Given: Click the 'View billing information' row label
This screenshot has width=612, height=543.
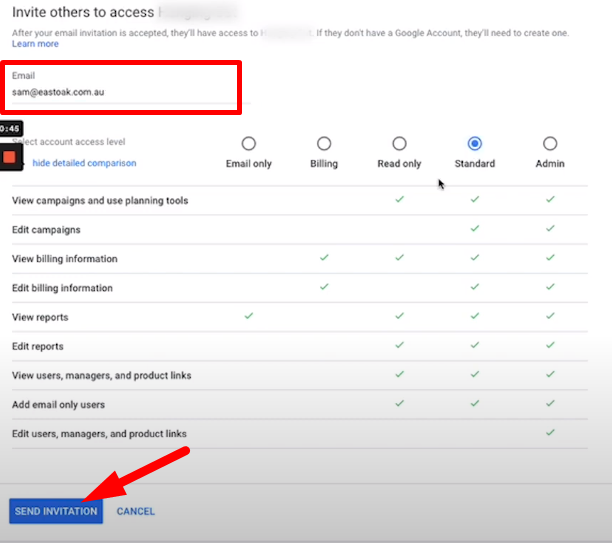Looking at the screenshot, I should (64, 258).
